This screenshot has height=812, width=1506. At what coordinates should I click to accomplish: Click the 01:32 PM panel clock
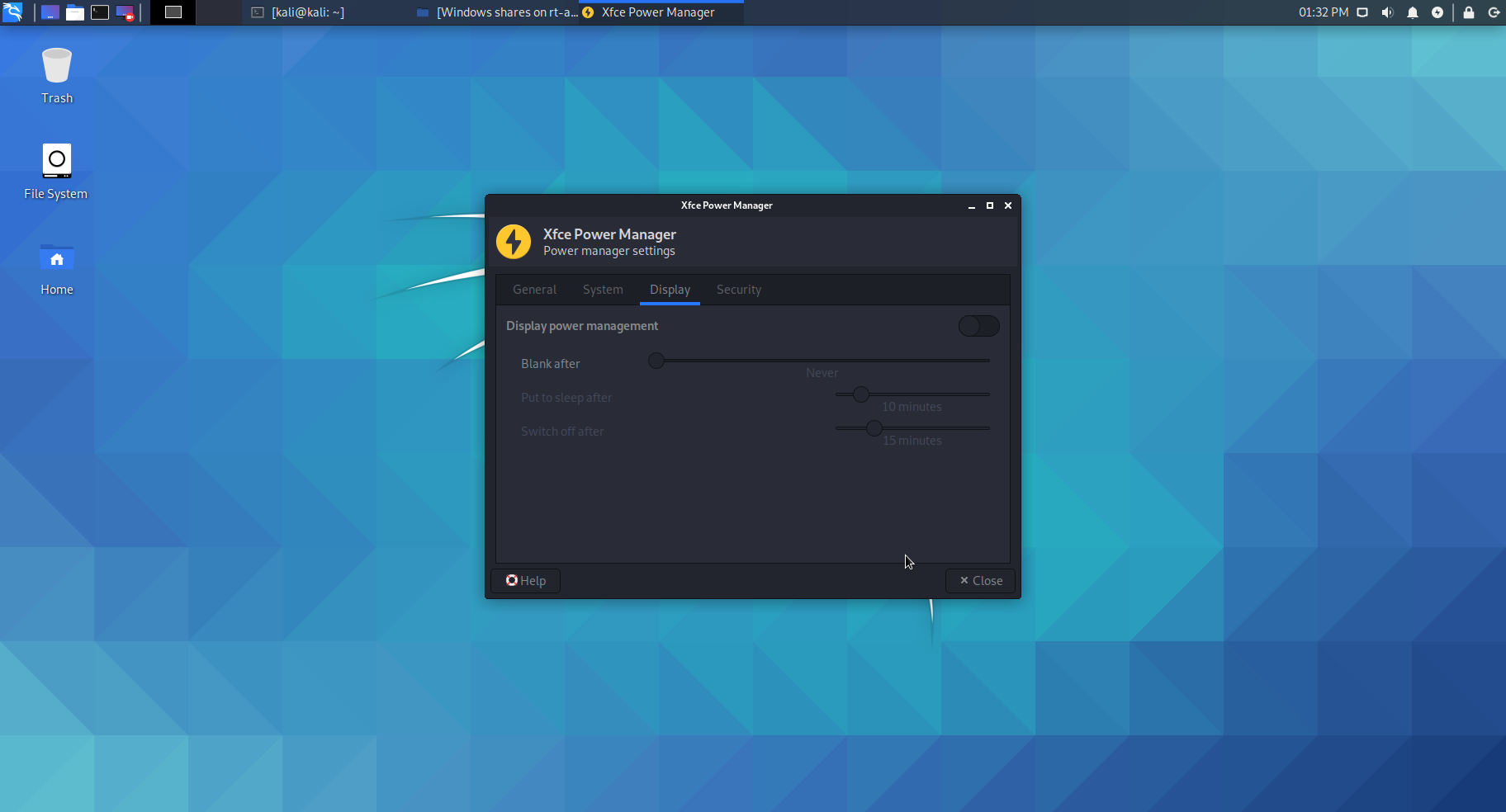pos(1324,12)
